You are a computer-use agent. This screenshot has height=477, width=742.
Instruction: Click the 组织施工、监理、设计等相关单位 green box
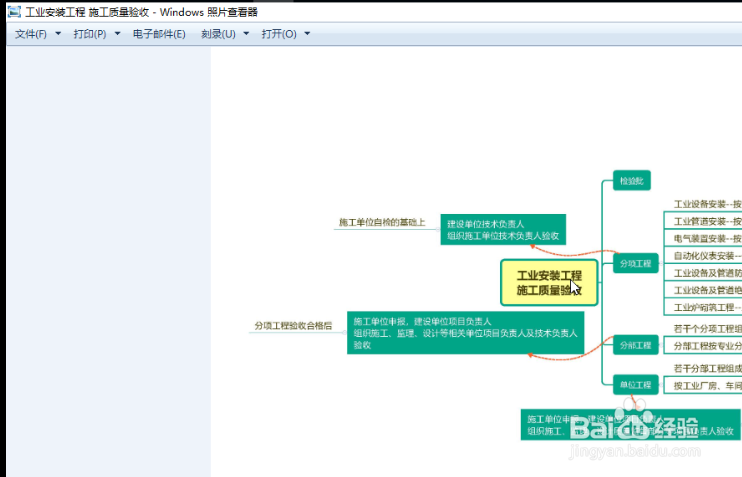click(465, 333)
